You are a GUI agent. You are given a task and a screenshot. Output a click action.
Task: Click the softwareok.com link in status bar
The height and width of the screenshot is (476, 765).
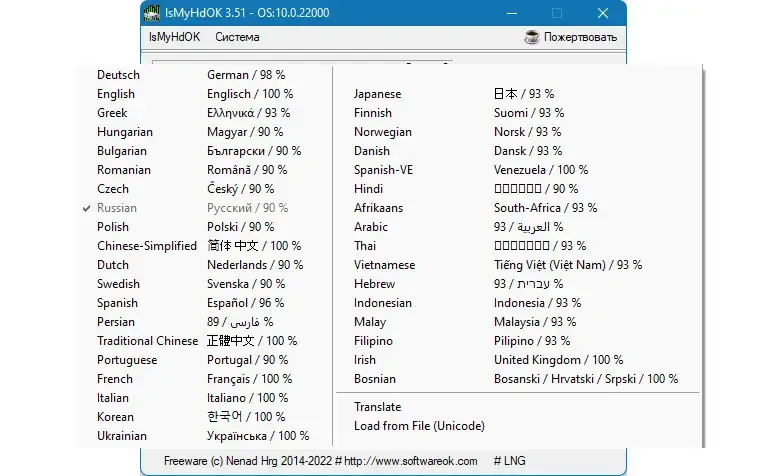click(410, 461)
